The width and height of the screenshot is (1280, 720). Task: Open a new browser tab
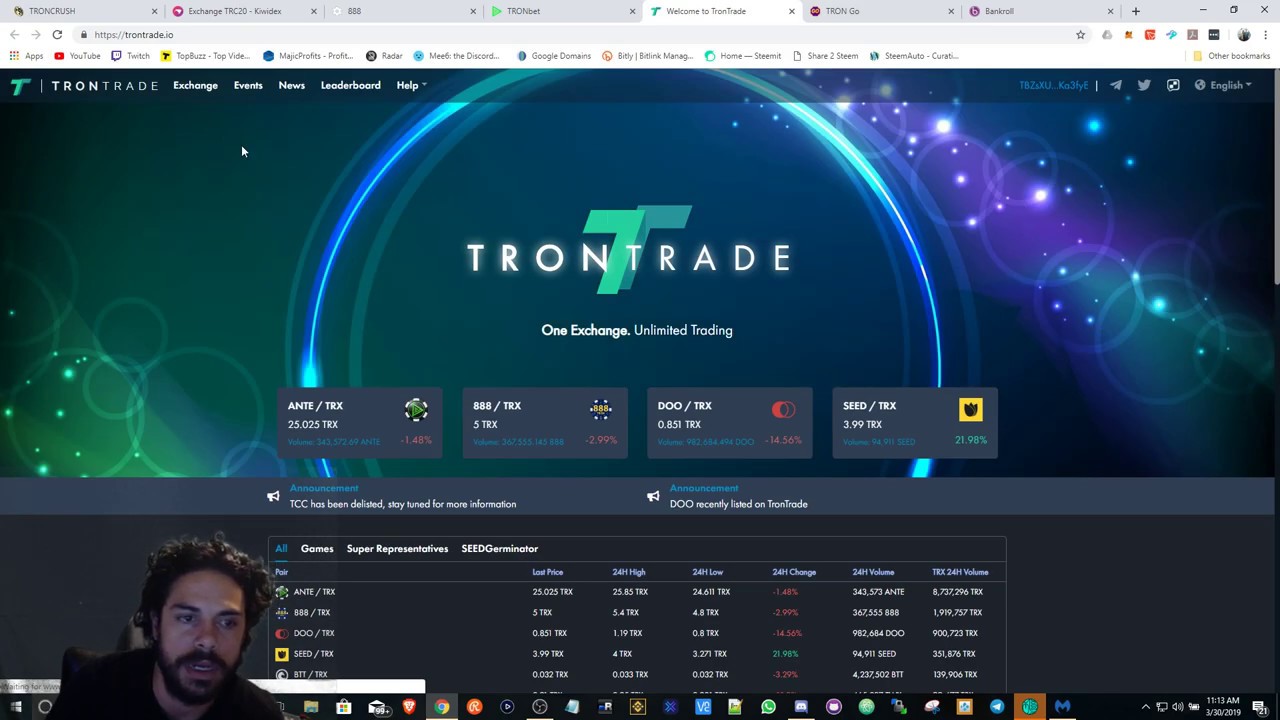1136,11
